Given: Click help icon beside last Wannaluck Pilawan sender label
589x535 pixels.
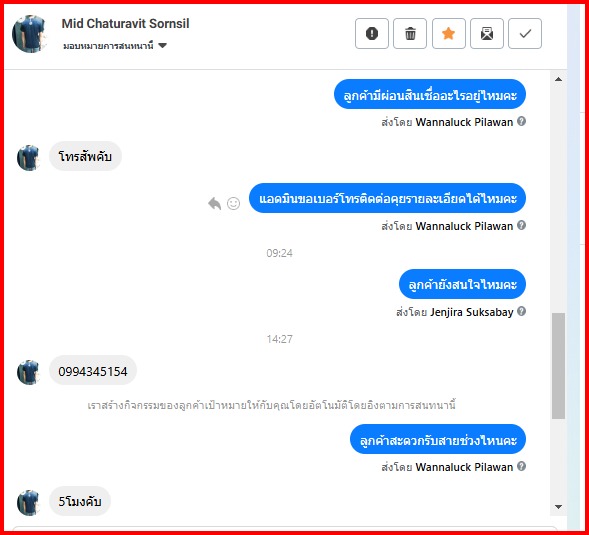Looking at the screenshot, I should coord(521,466).
